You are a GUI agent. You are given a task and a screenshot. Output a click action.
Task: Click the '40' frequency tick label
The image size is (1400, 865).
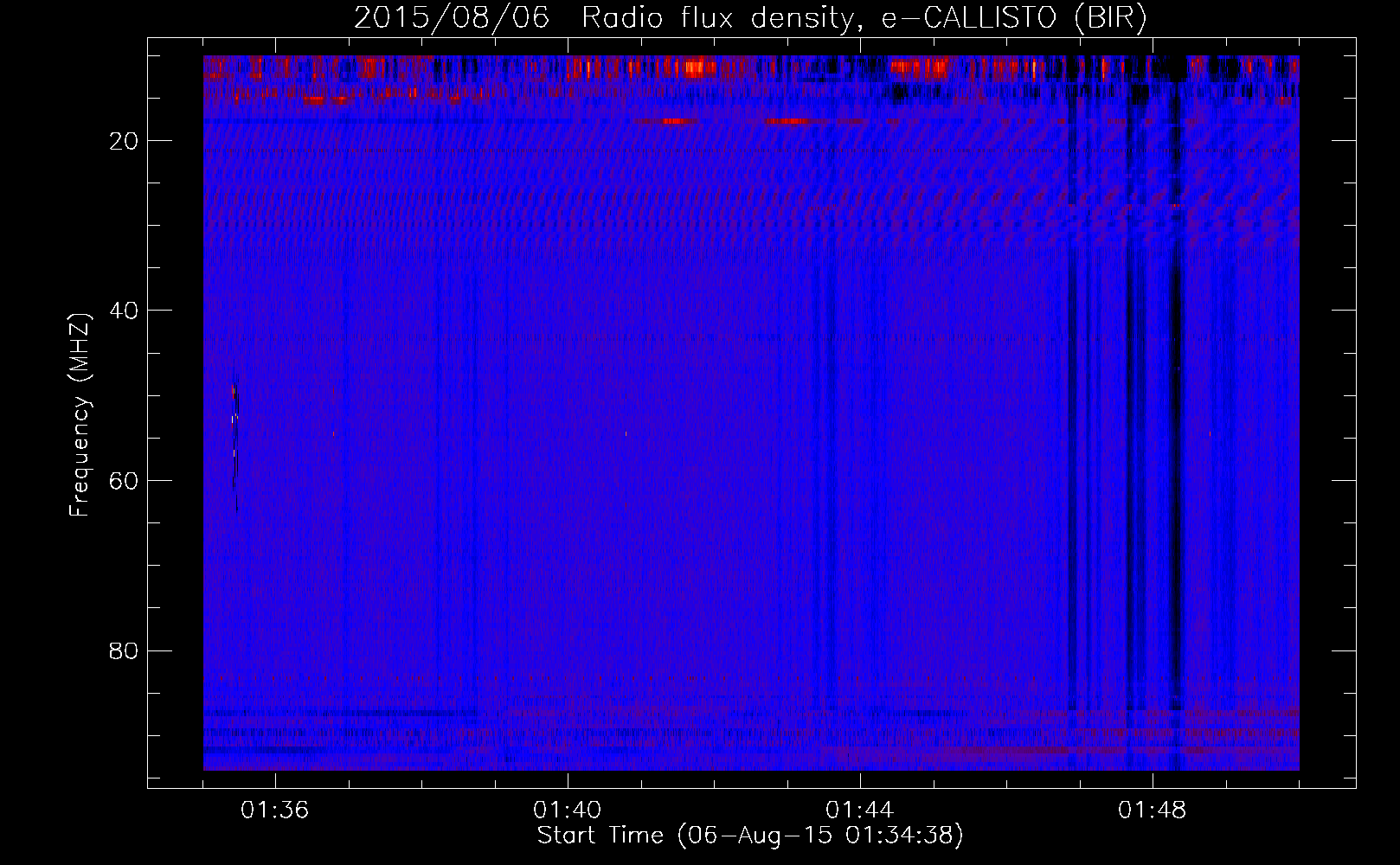tap(125, 311)
